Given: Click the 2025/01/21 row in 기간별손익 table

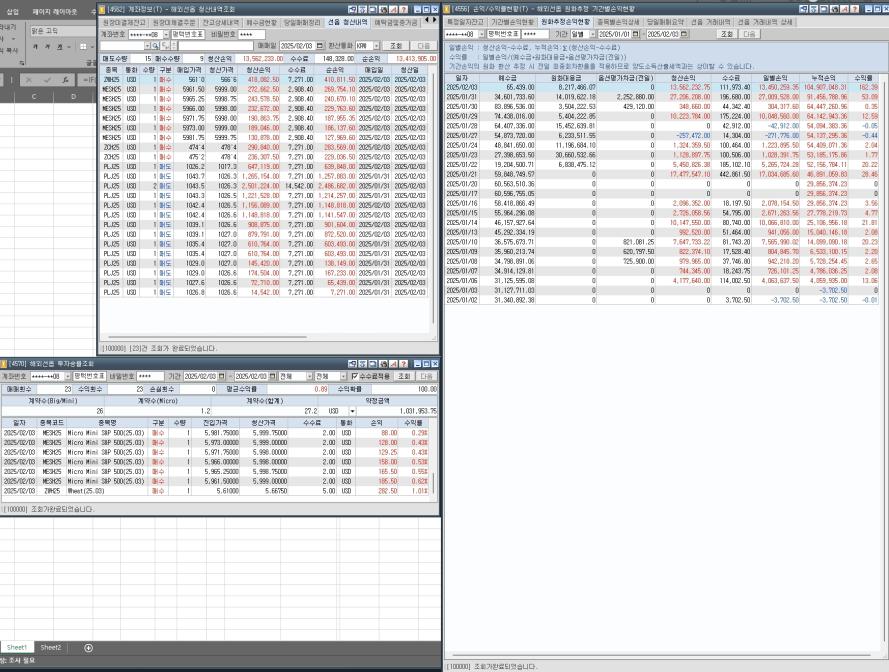Looking at the screenshot, I should click(x=662, y=175).
